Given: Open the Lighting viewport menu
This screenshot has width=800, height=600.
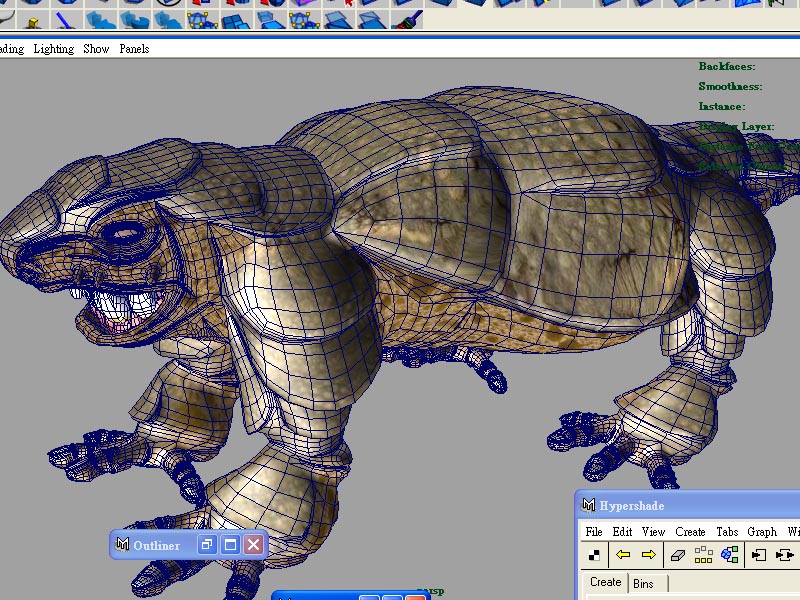Looking at the screenshot, I should tap(54, 49).
